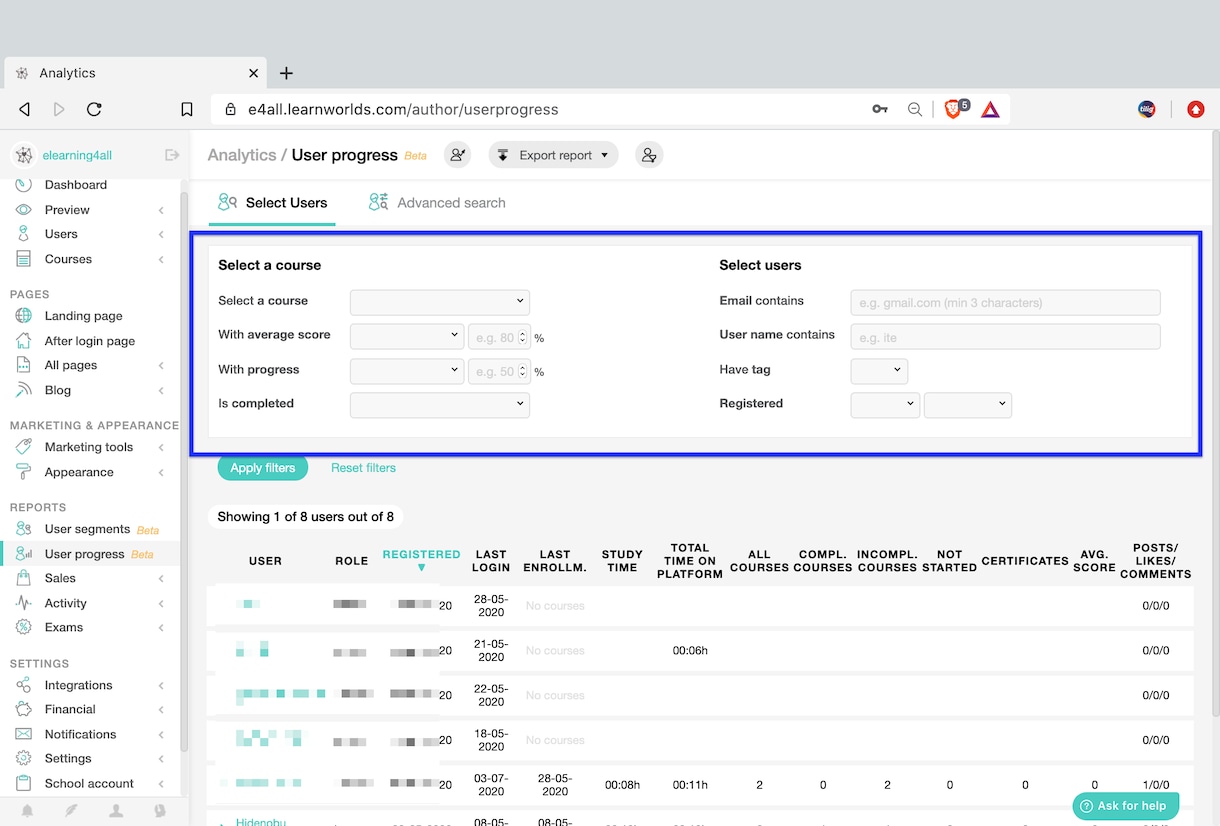This screenshot has width=1220, height=826.
Task: Open the Have tag dropdown
Action: 879,370
